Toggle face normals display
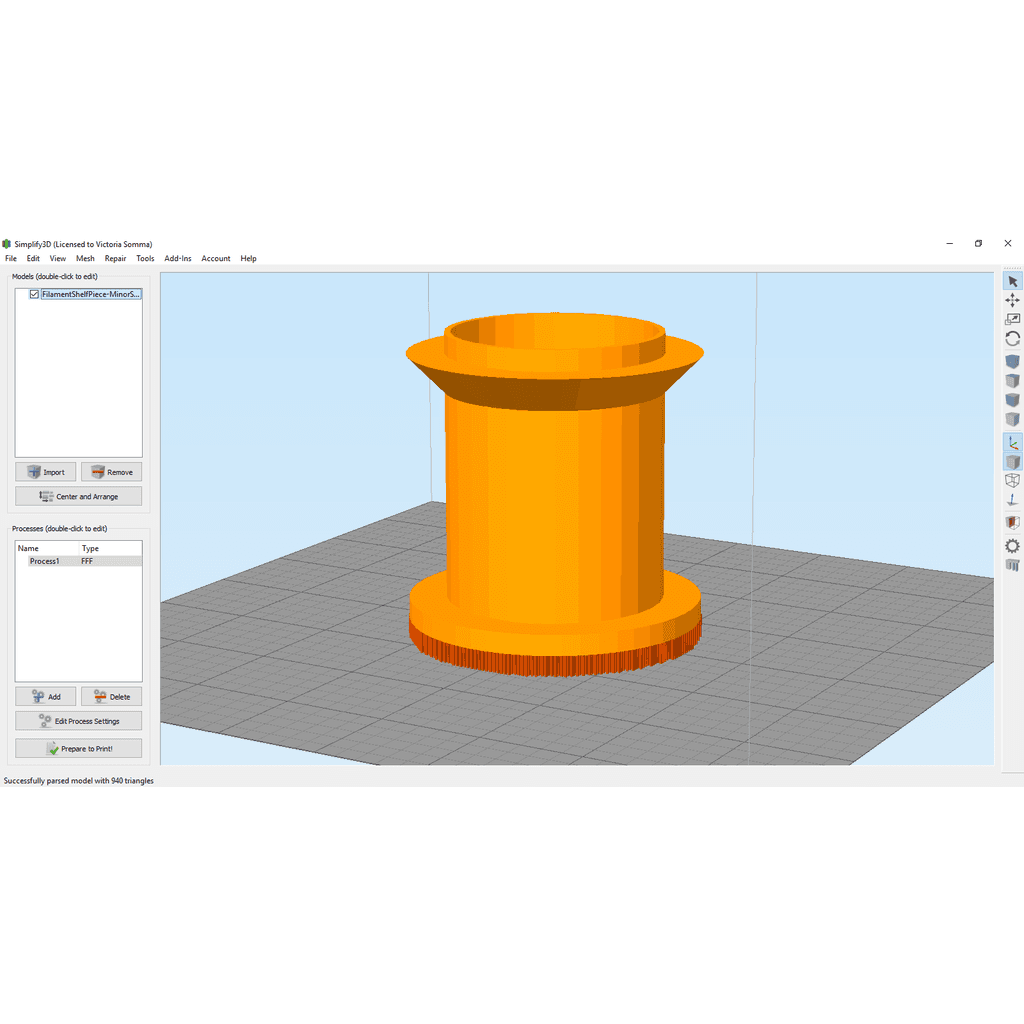 click(1012, 500)
